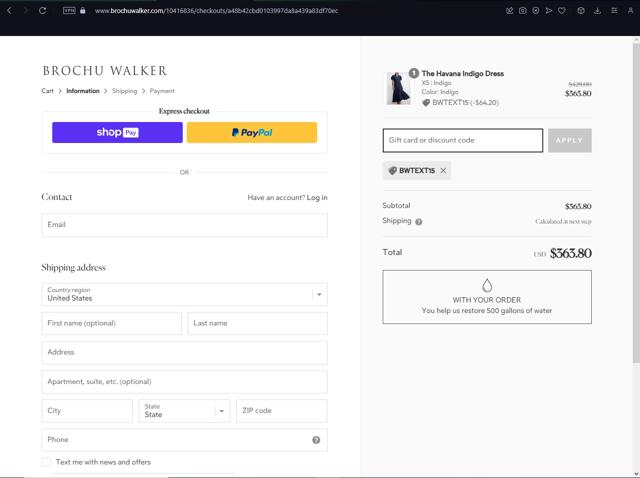The height and width of the screenshot is (478, 640).
Task: Click the $363.80 total amount
Action: click(571, 253)
